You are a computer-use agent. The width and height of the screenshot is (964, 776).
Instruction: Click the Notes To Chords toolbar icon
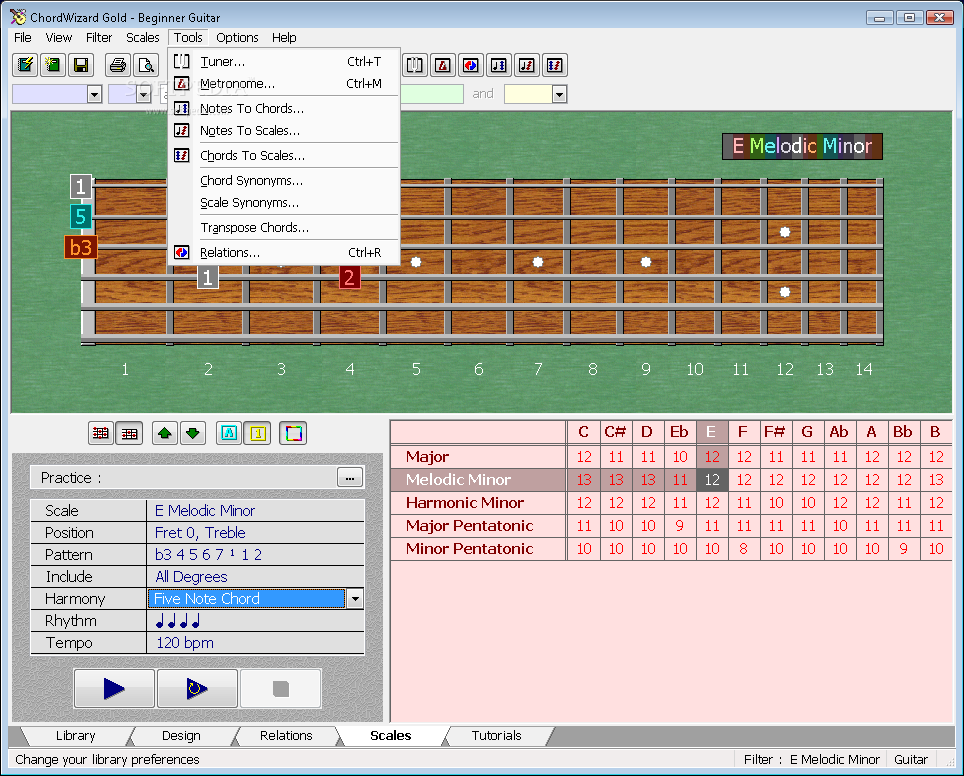coord(499,65)
